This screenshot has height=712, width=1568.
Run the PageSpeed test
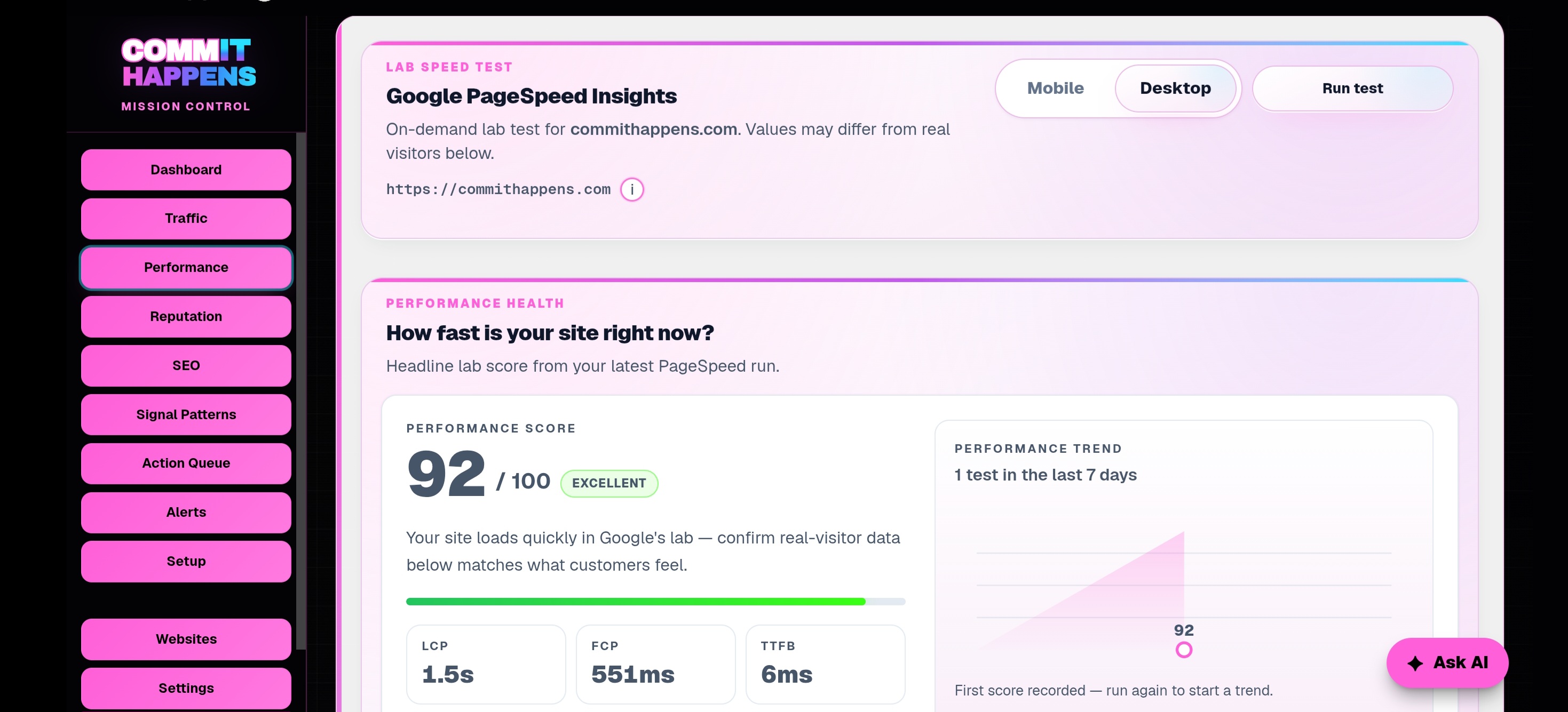click(x=1352, y=89)
